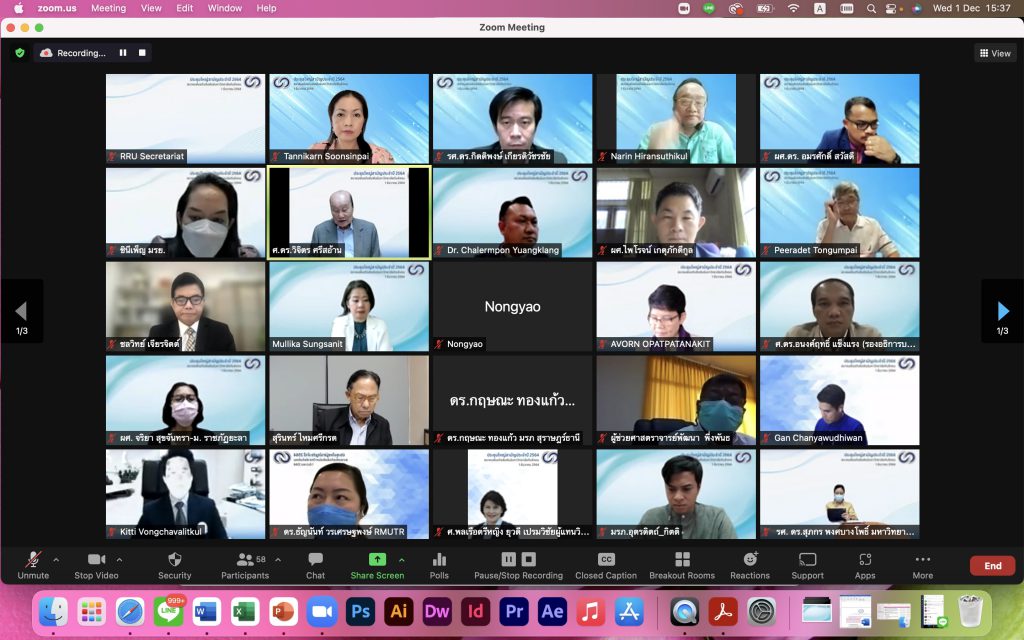Select Gan Chanyawudhiwan video tile
Image resolution: width=1024 pixels, height=640 pixels.
click(x=840, y=400)
